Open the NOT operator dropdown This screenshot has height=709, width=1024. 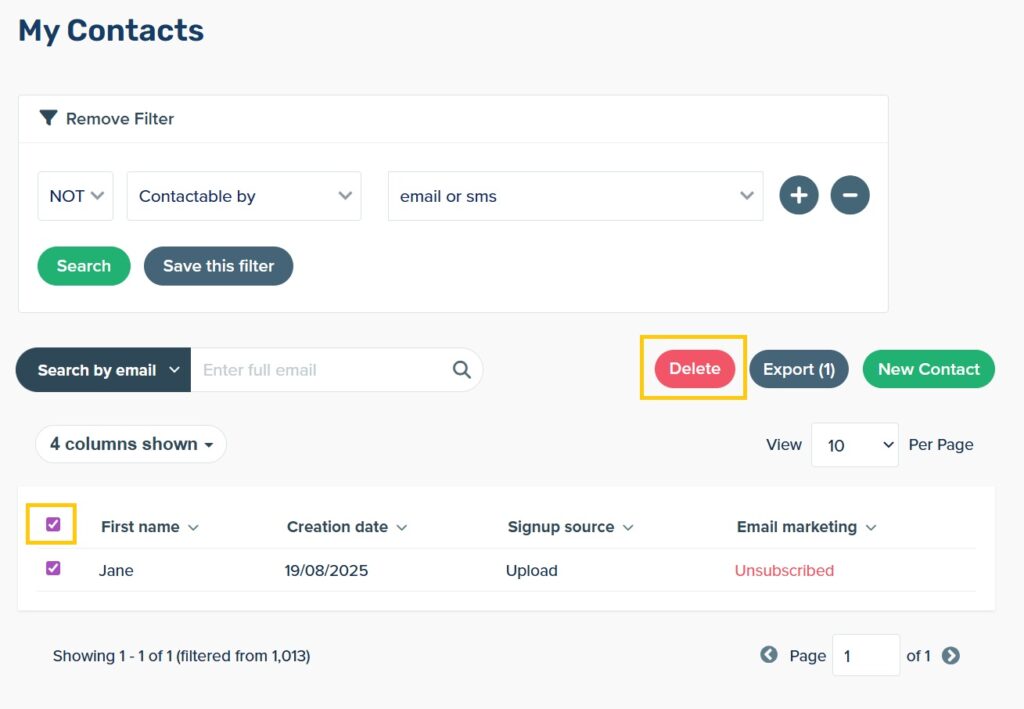point(75,196)
